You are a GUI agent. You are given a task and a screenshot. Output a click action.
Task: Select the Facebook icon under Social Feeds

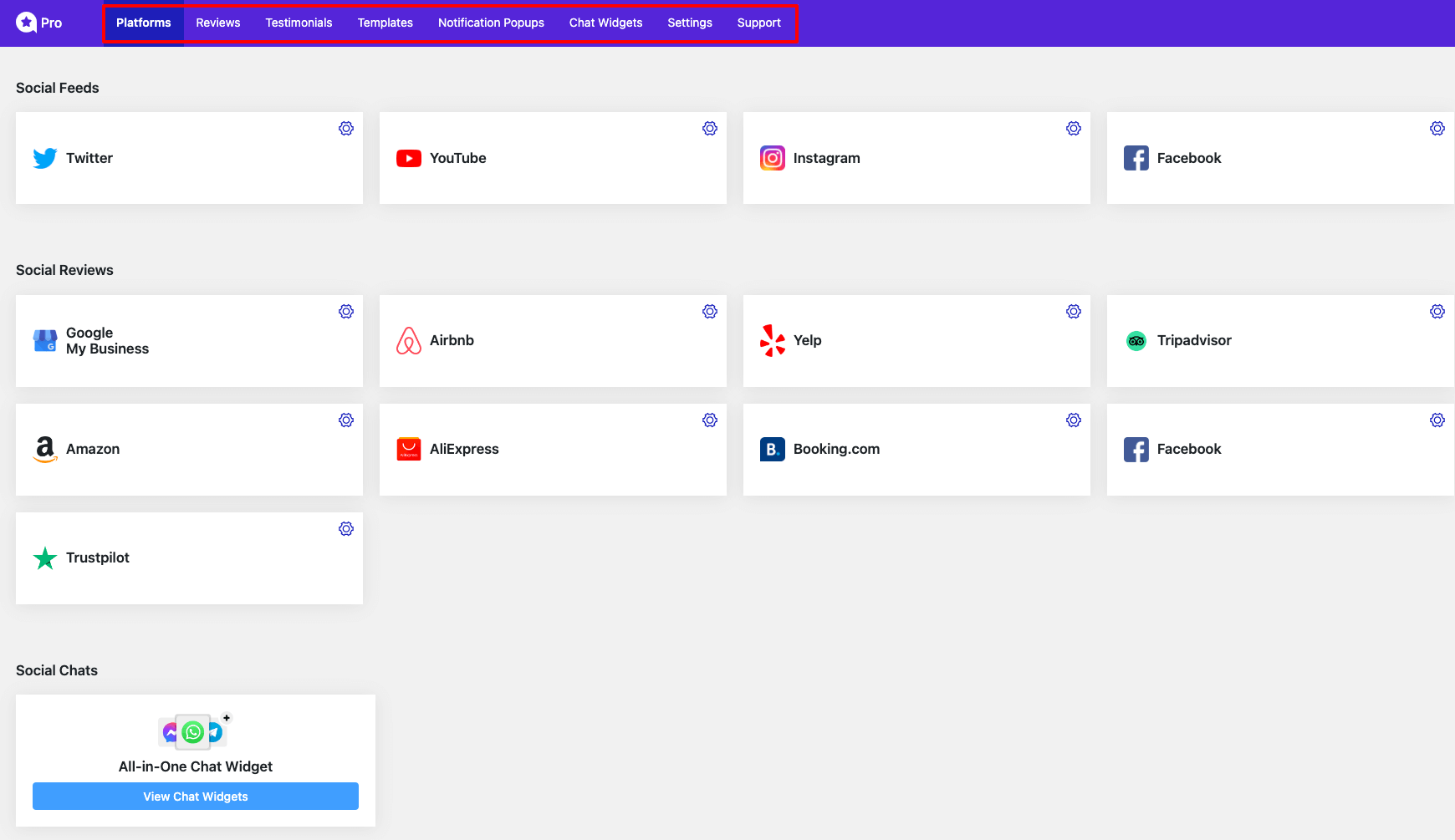[x=1136, y=158]
